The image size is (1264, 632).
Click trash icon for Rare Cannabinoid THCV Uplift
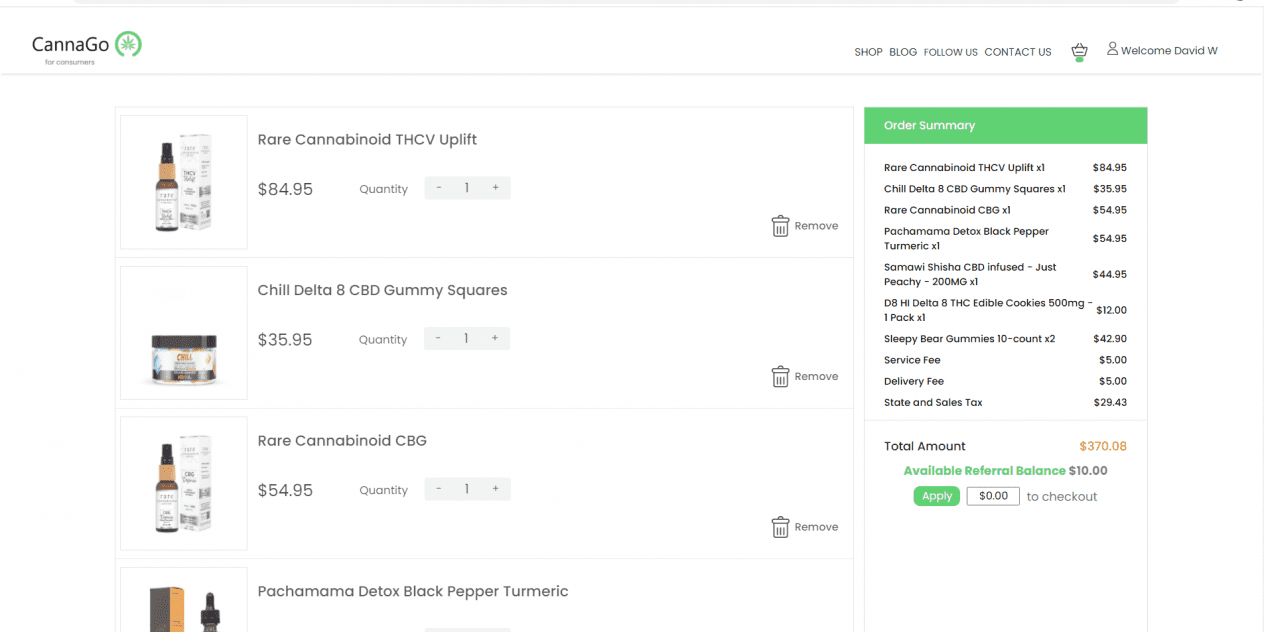point(780,226)
